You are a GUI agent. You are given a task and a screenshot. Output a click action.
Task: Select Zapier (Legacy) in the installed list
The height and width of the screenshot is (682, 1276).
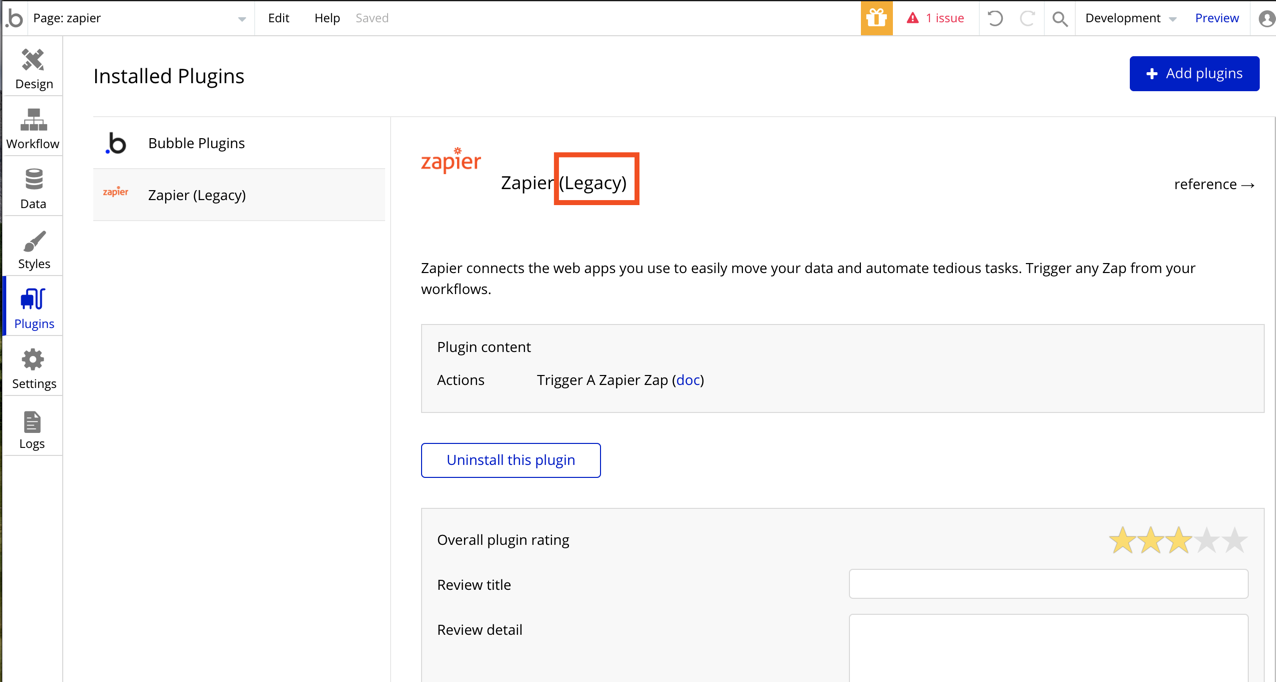point(239,195)
